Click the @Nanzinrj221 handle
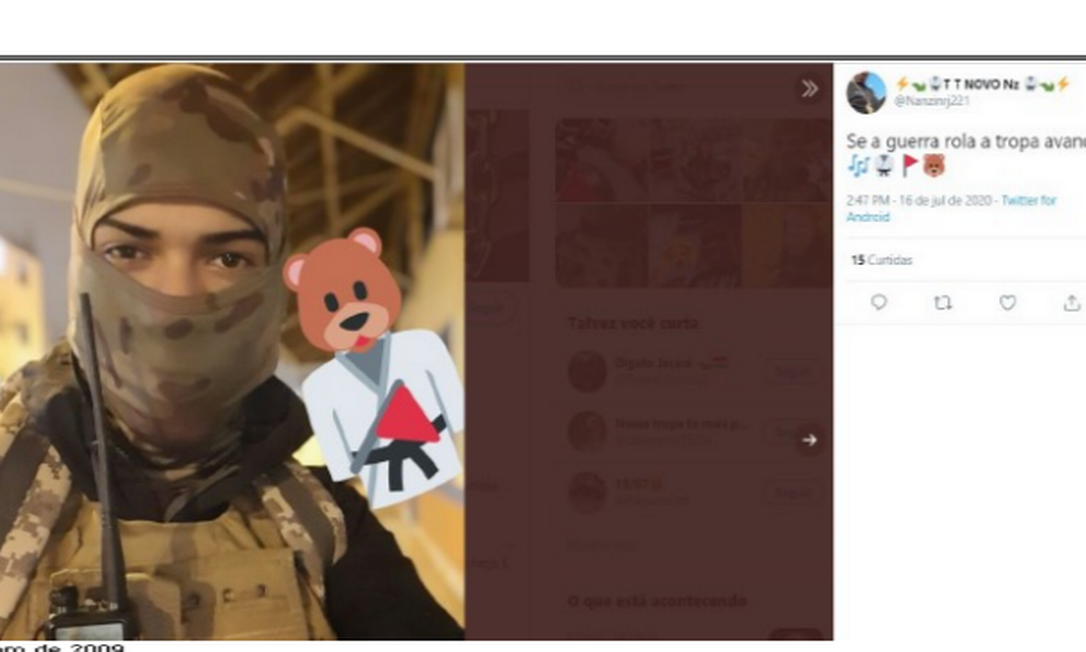This screenshot has height=652, width=1086. click(931, 101)
